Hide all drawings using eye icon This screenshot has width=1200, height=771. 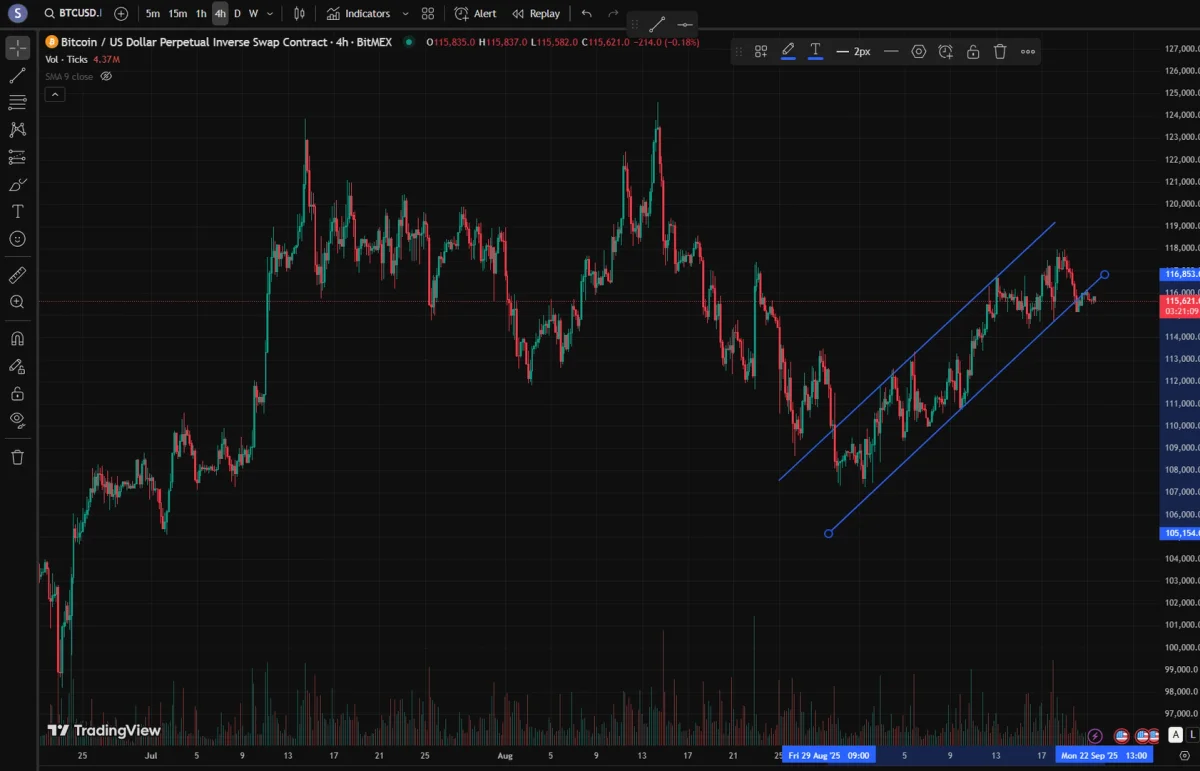(x=17, y=420)
